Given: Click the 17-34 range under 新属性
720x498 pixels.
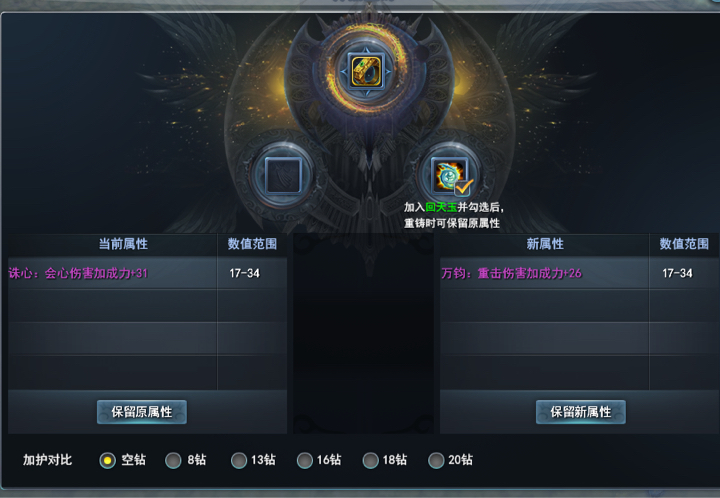Looking at the screenshot, I should (x=677, y=274).
